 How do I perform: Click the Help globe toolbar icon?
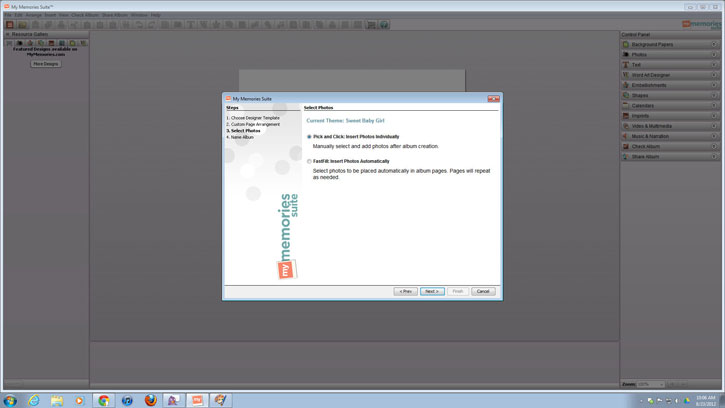coord(384,25)
